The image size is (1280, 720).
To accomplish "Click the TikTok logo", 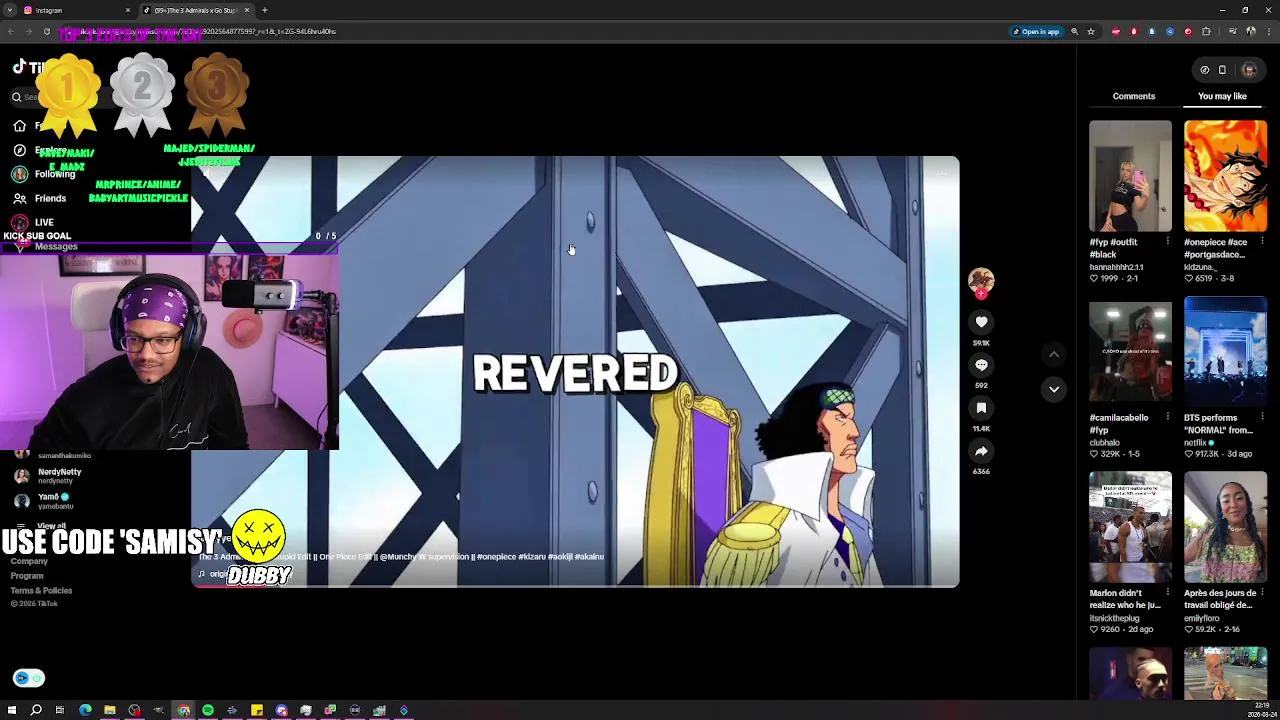I will coord(27,68).
